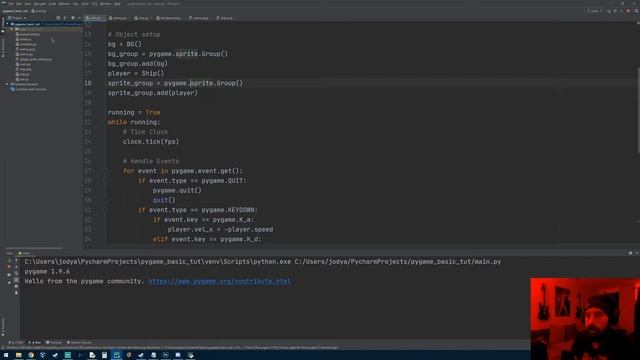Click 'pygame 1.9.6' console output

coord(47,271)
